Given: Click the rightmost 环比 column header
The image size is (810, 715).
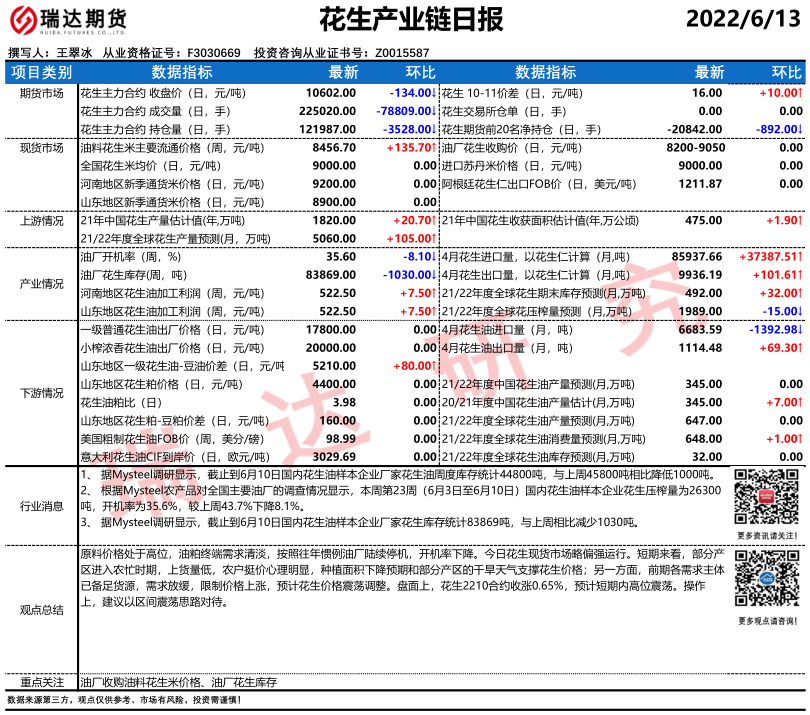Looking at the screenshot, I should point(787,73).
